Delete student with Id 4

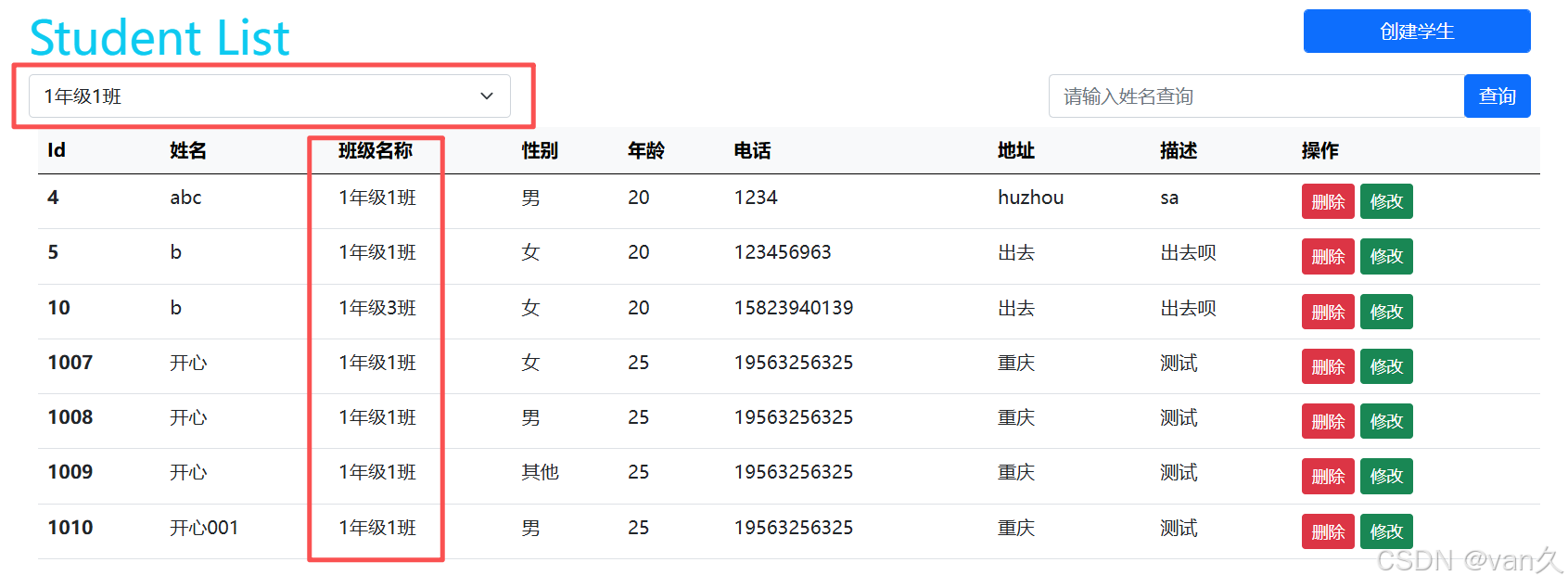tap(1328, 201)
